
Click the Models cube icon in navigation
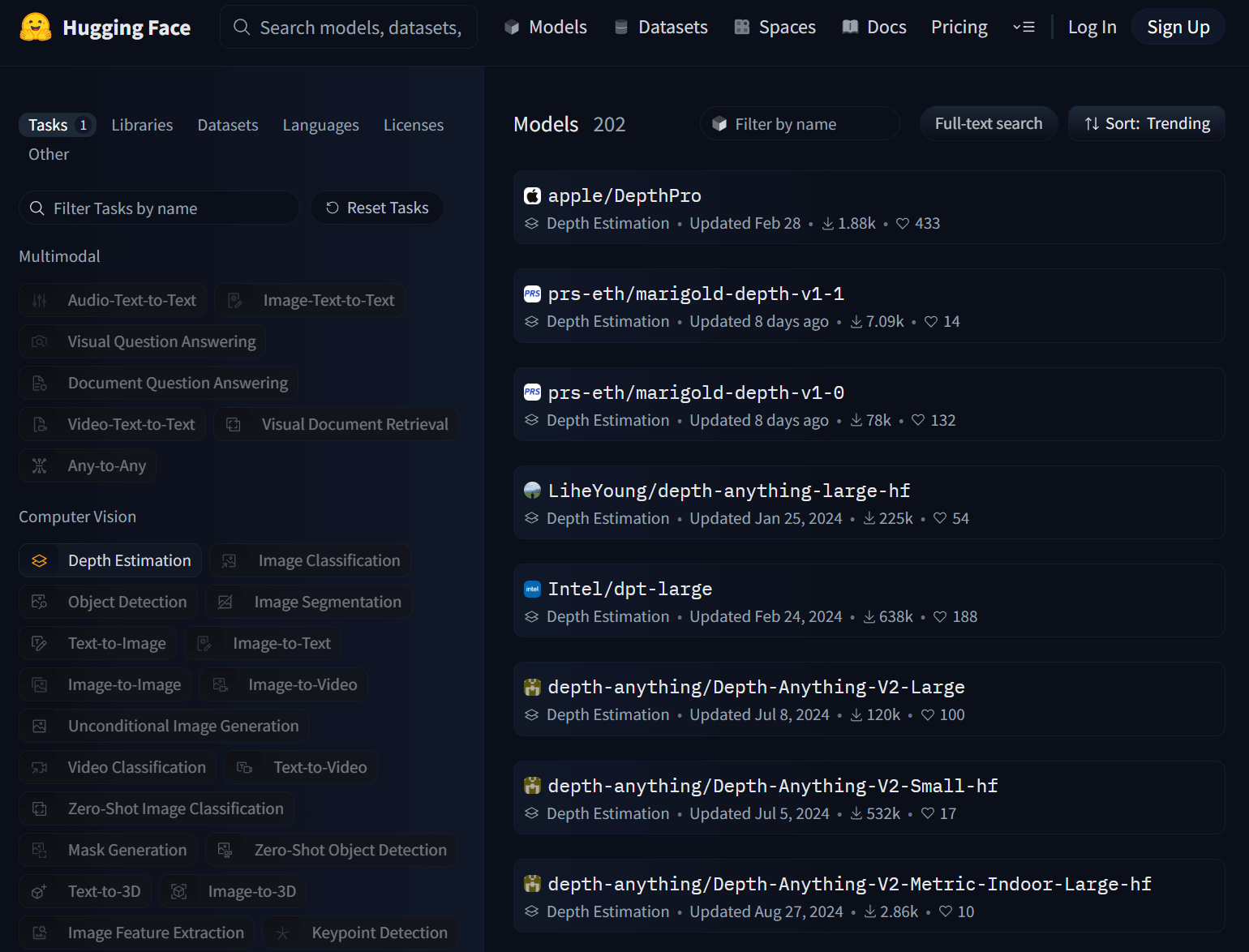512,28
